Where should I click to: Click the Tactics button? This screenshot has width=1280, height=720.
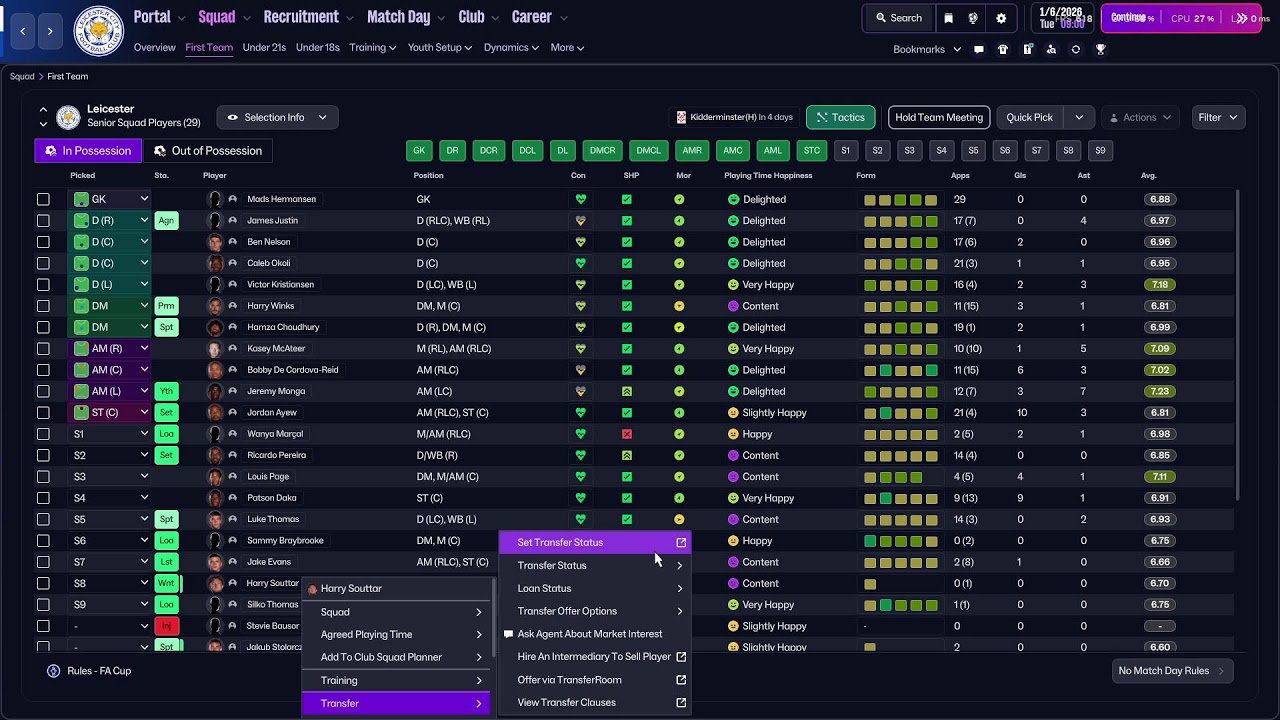[840, 117]
